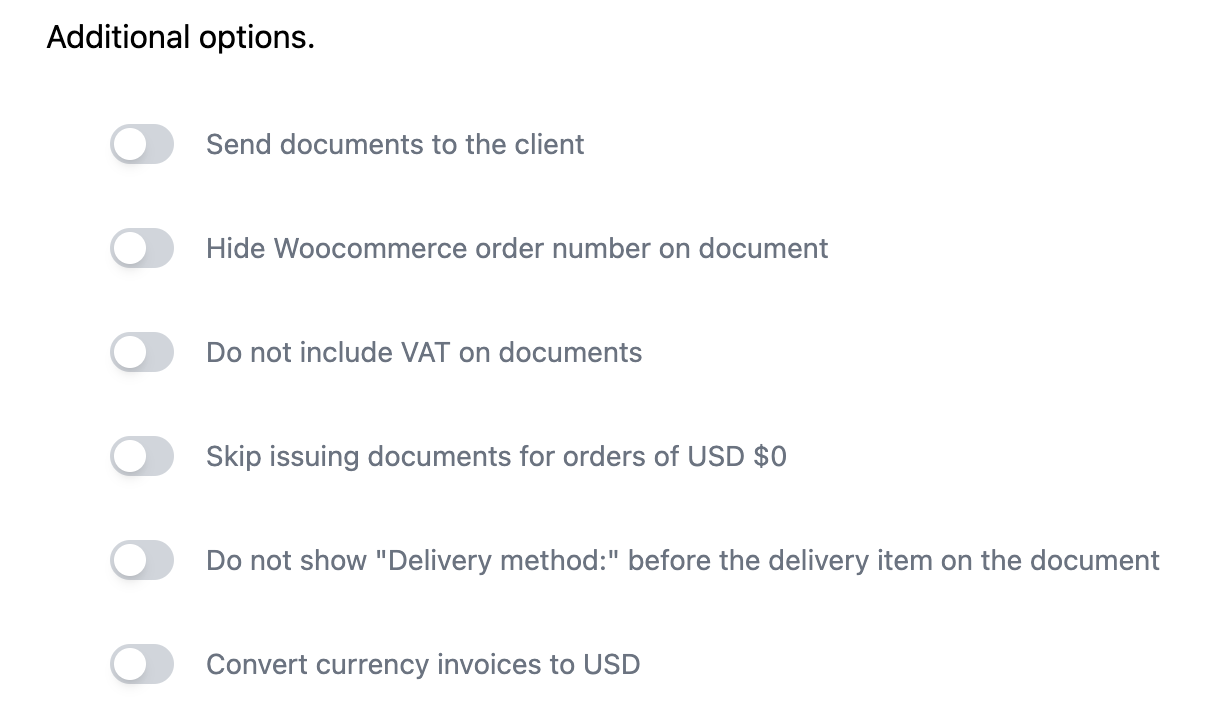
Task: Toggle the Delivery method label hiding switch
Action: pyautogui.click(x=142, y=560)
